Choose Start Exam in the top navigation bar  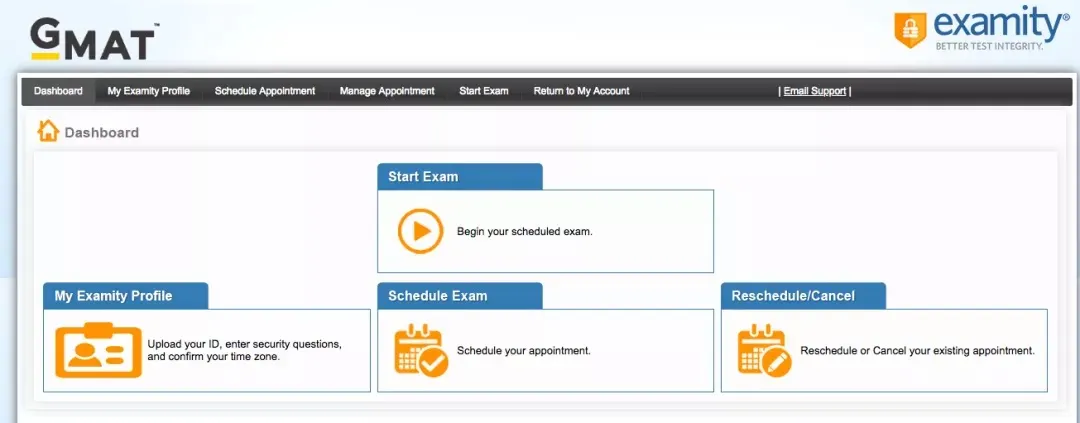click(x=484, y=91)
